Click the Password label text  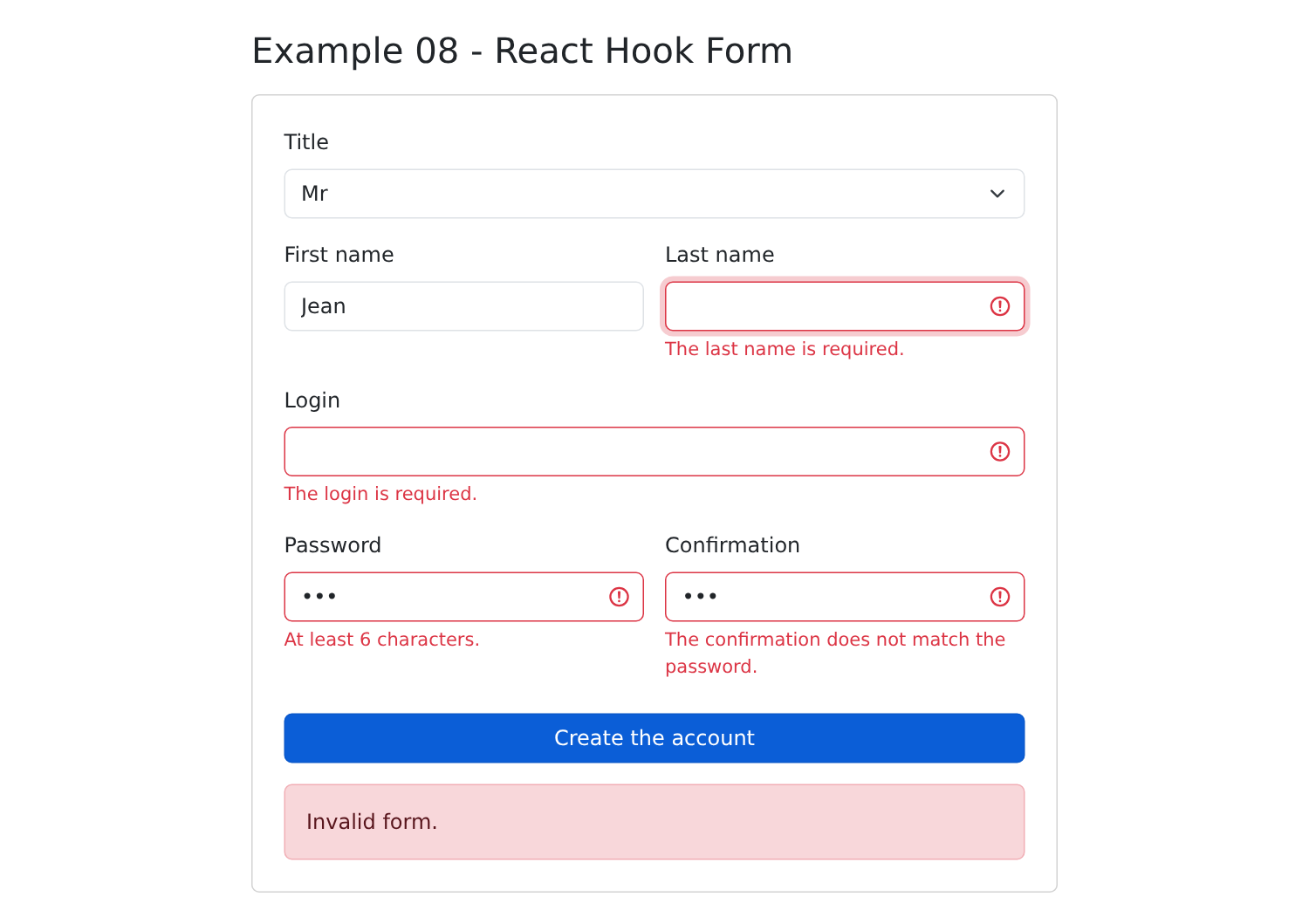332,545
